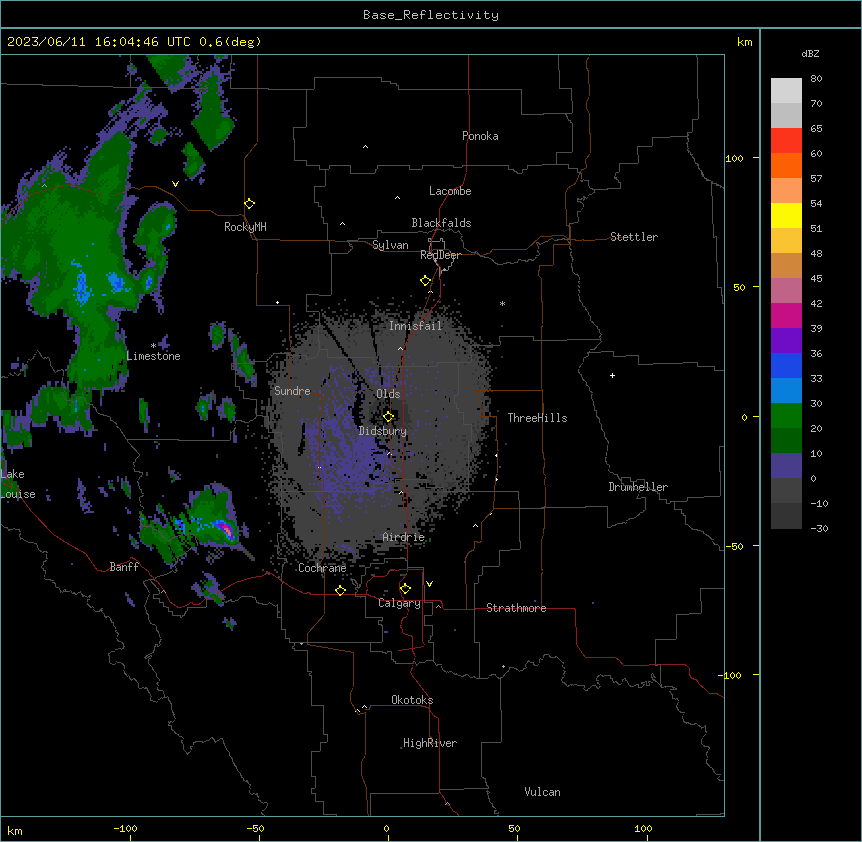This screenshot has height=842, width=862.
Task: Click the Strathmore label
Action: coord(516,608)
